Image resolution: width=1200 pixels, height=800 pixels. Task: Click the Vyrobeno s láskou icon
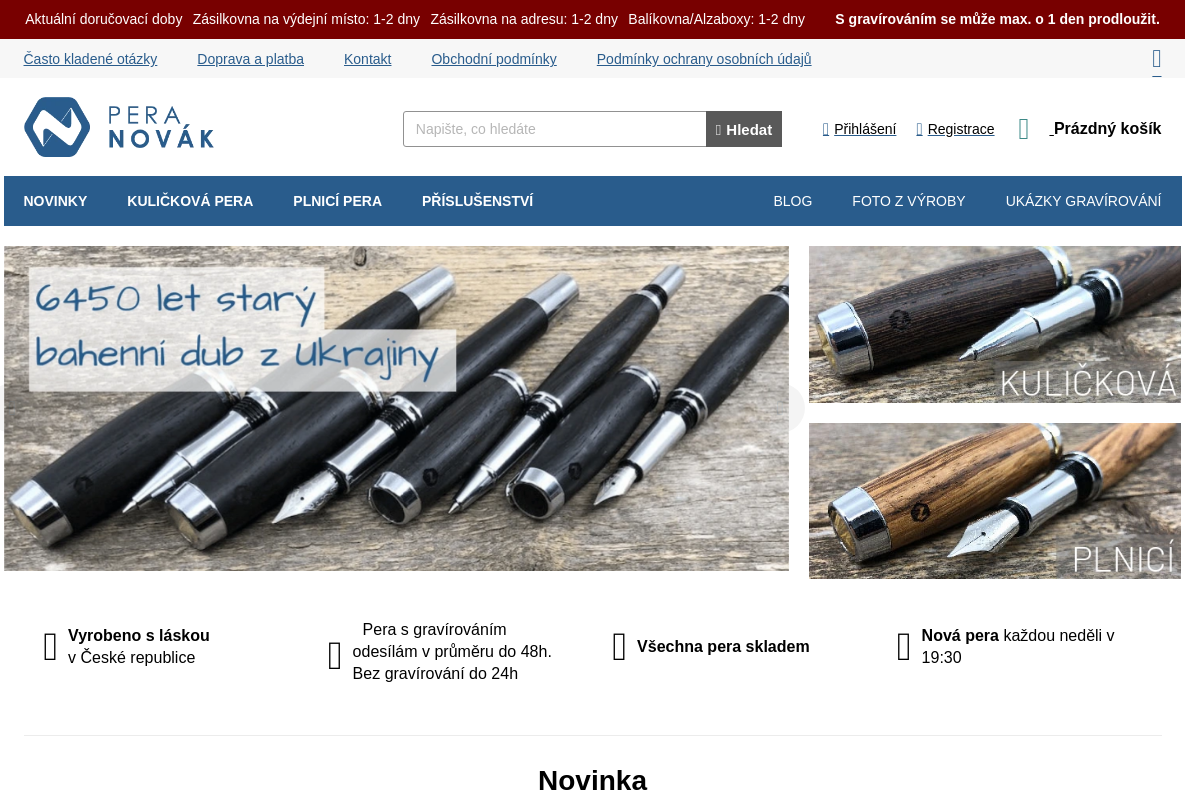[50, 647]
